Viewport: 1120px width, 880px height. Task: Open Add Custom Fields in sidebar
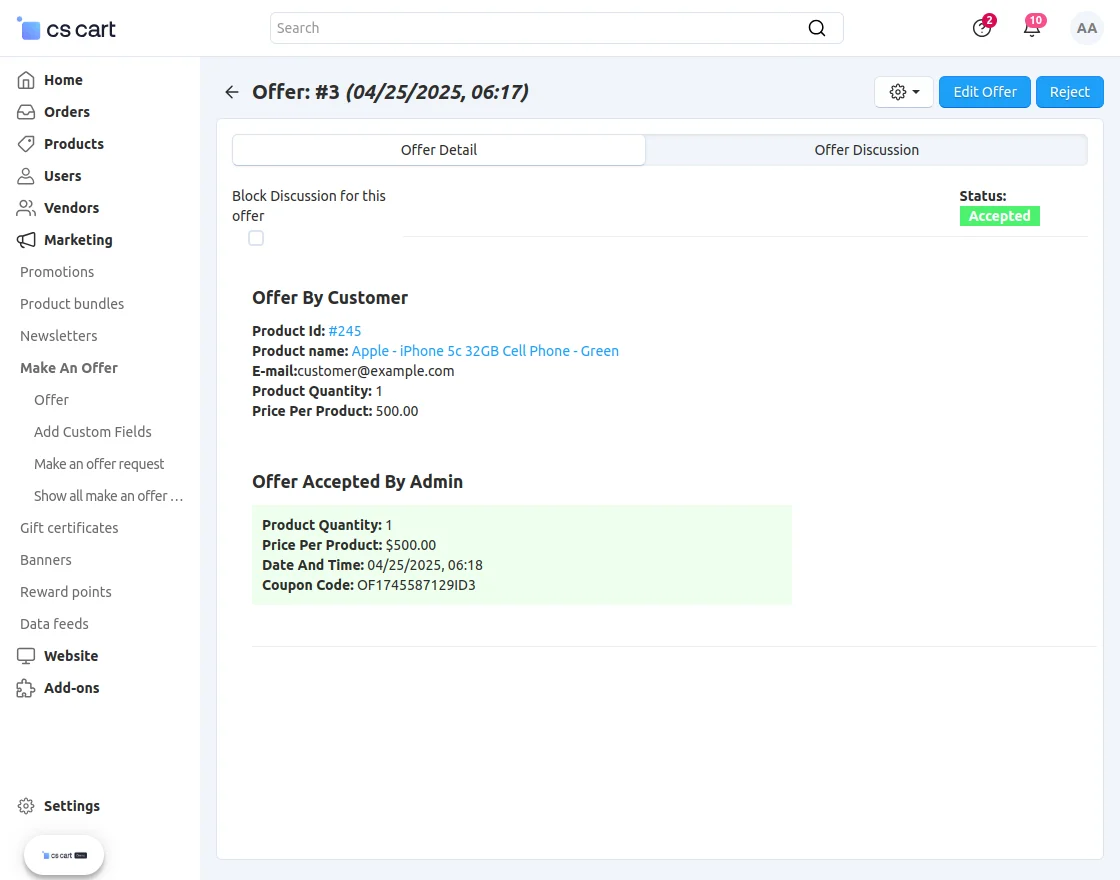coord(93,432)
